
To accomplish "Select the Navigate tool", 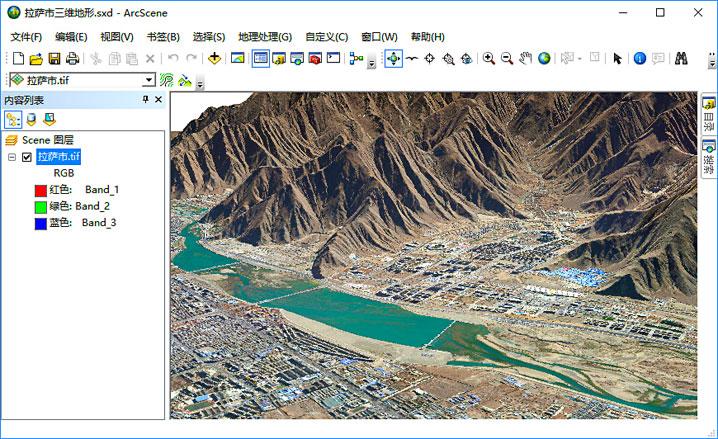I will click(394, 59).
